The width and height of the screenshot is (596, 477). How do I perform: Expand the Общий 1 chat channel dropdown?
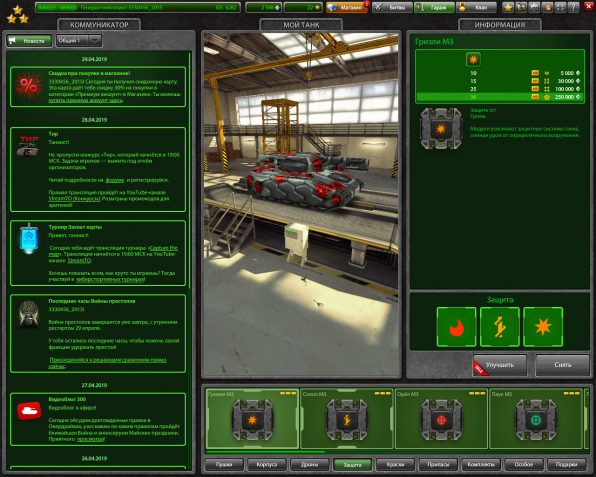coord(79,40)
